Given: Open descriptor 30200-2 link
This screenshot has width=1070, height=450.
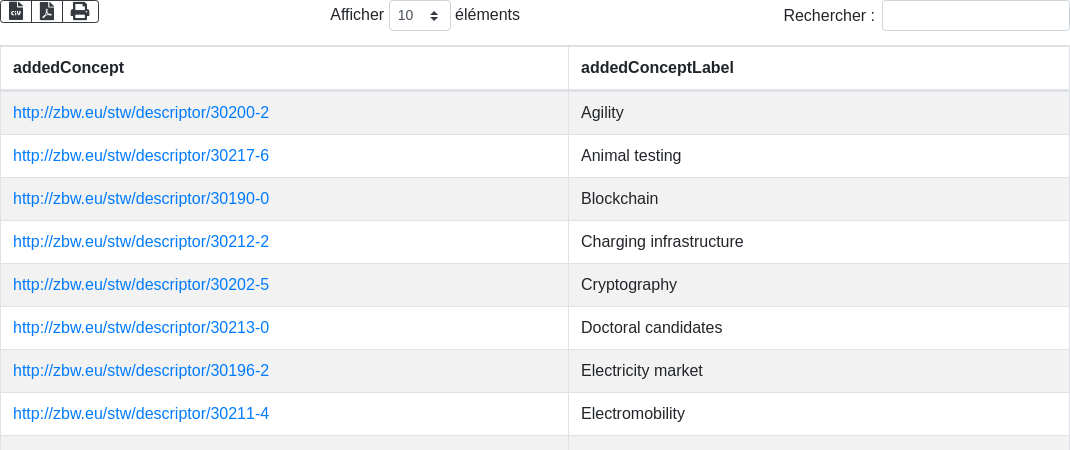Looking at the screenshot, I should click(141, 113).
